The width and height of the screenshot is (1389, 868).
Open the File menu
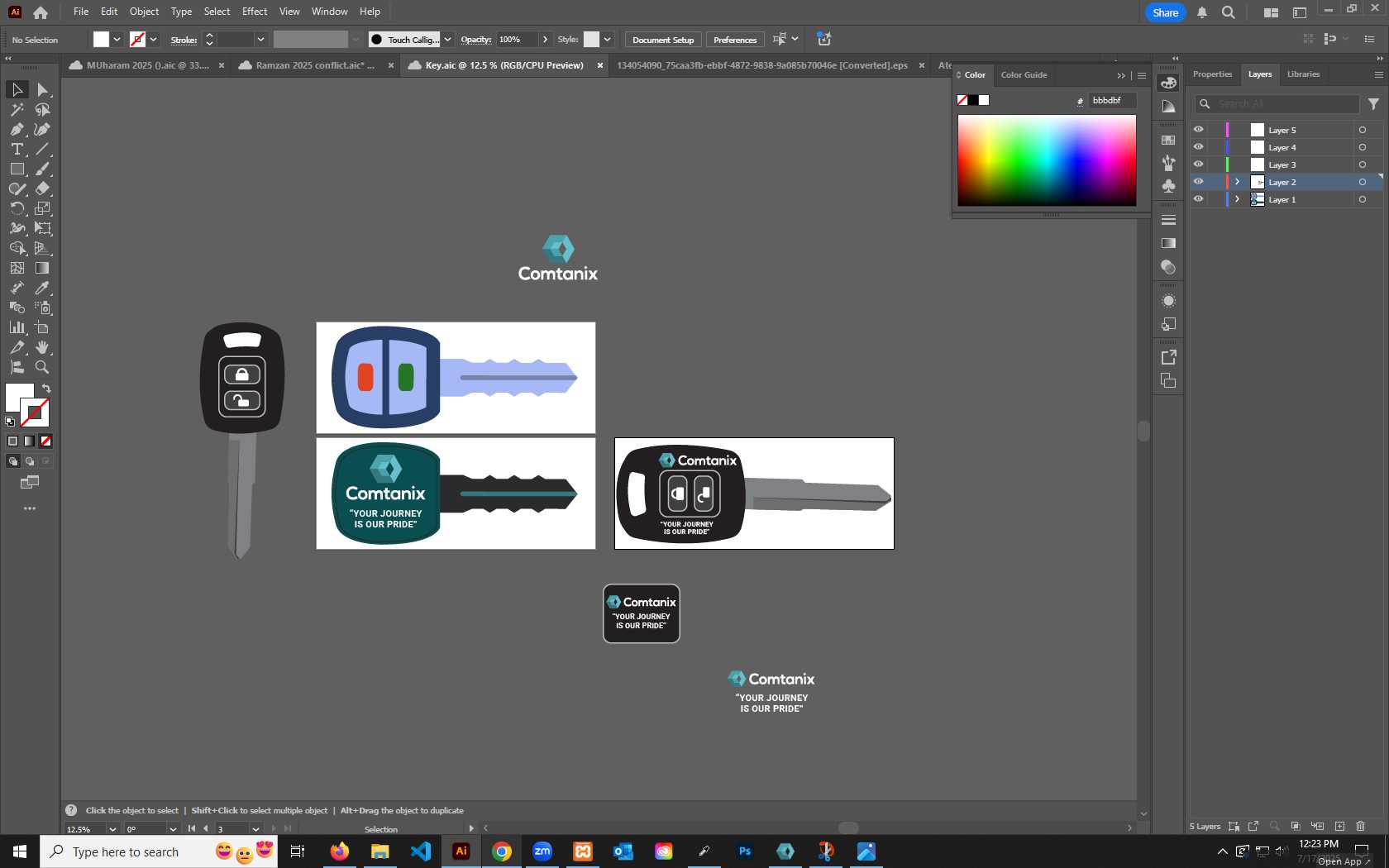click(80, 12)
